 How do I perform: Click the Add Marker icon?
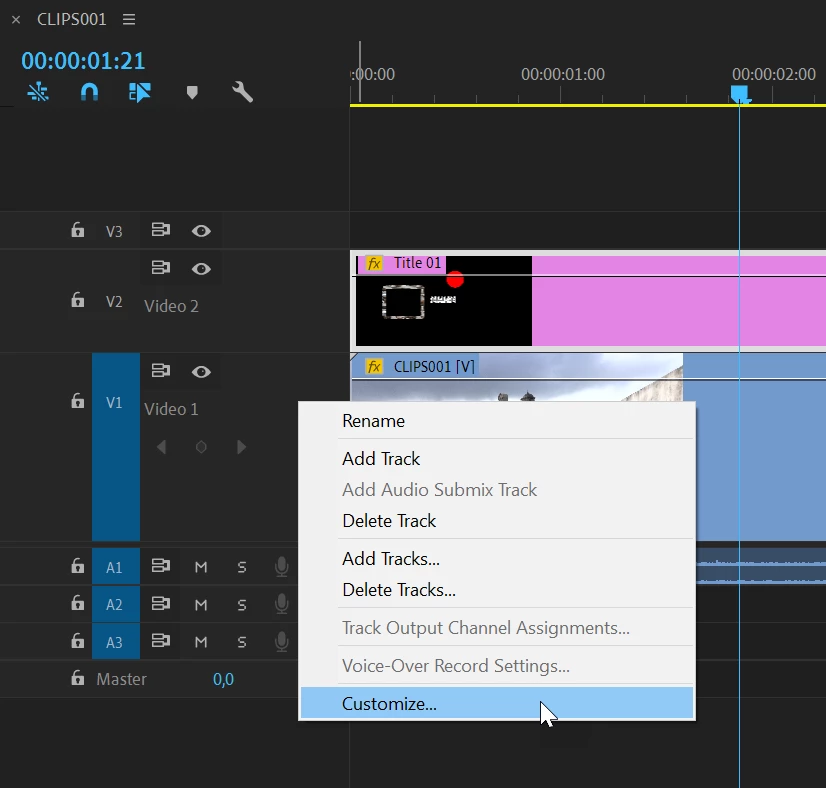(x=192, y=93)
